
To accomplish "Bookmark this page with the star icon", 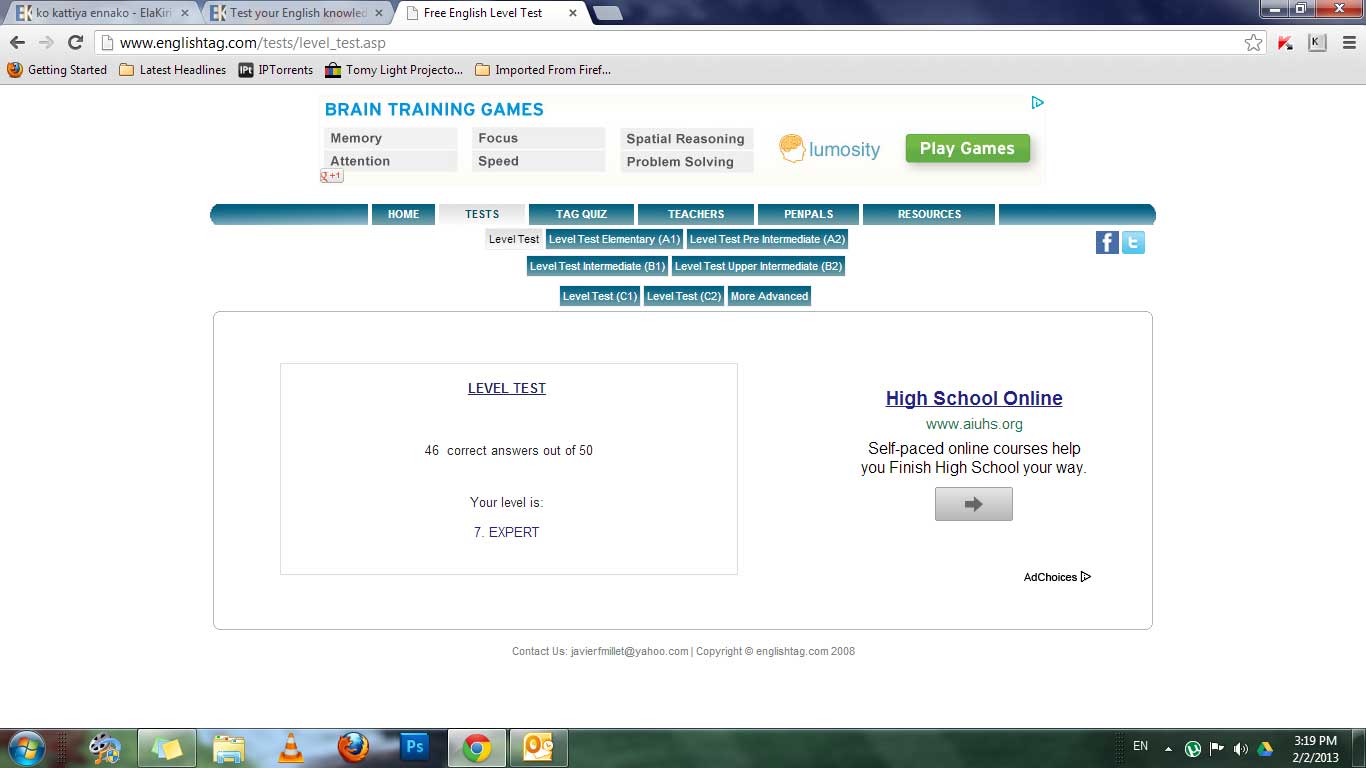I will 1253,42.
